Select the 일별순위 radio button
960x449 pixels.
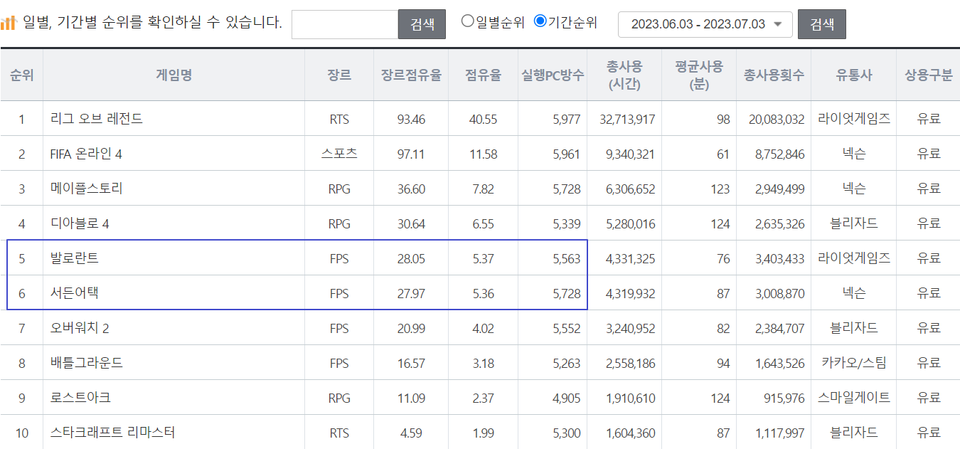point(467,22)
